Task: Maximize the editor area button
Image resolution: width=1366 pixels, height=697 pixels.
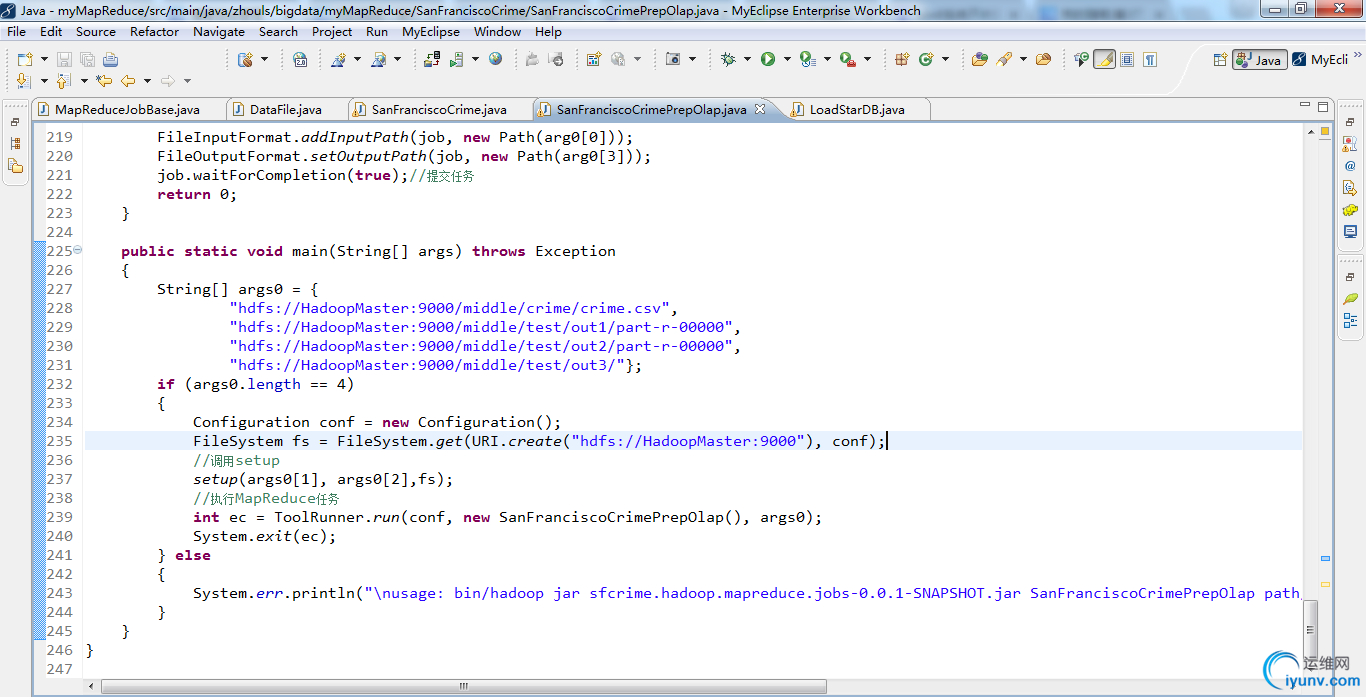Action: coord(1322,106)
